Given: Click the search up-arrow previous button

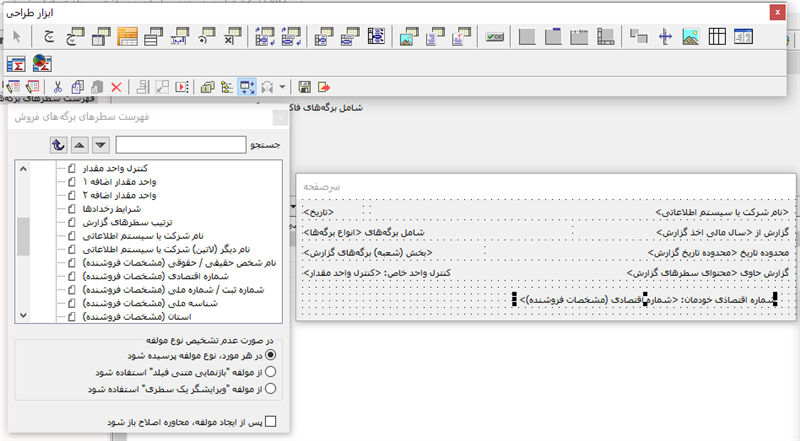Looking at the screenshot, I should click(x=82, y=146).
